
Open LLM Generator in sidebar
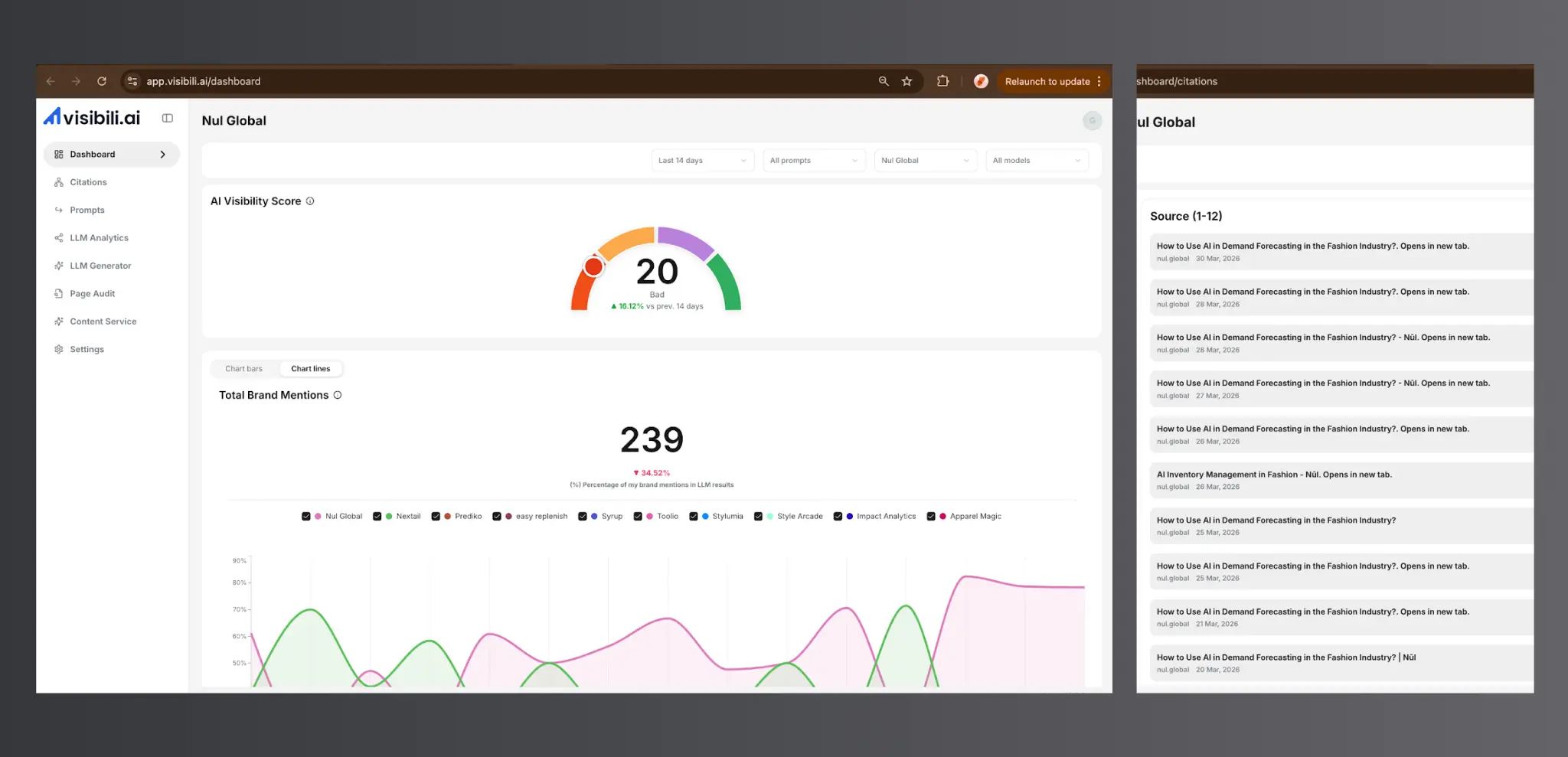click(100, 266)
